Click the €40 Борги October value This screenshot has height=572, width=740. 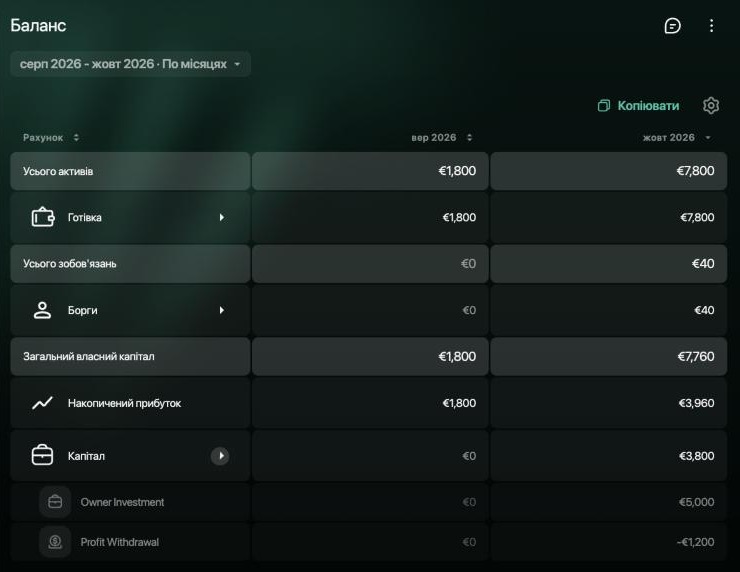(x=704, y=310)
